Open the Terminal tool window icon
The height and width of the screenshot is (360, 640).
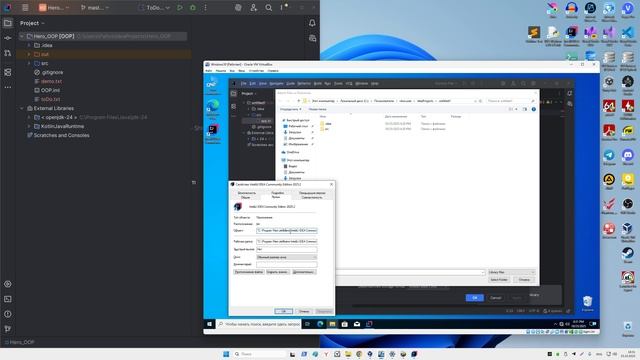point(8,299)
